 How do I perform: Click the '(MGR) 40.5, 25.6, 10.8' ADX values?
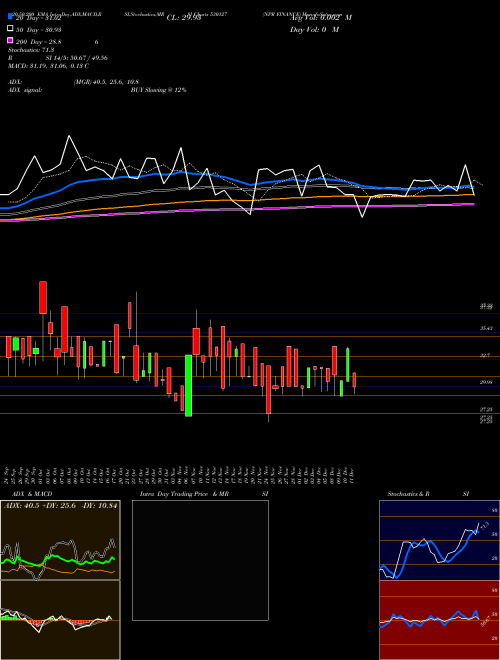click(x=106, y=82)
